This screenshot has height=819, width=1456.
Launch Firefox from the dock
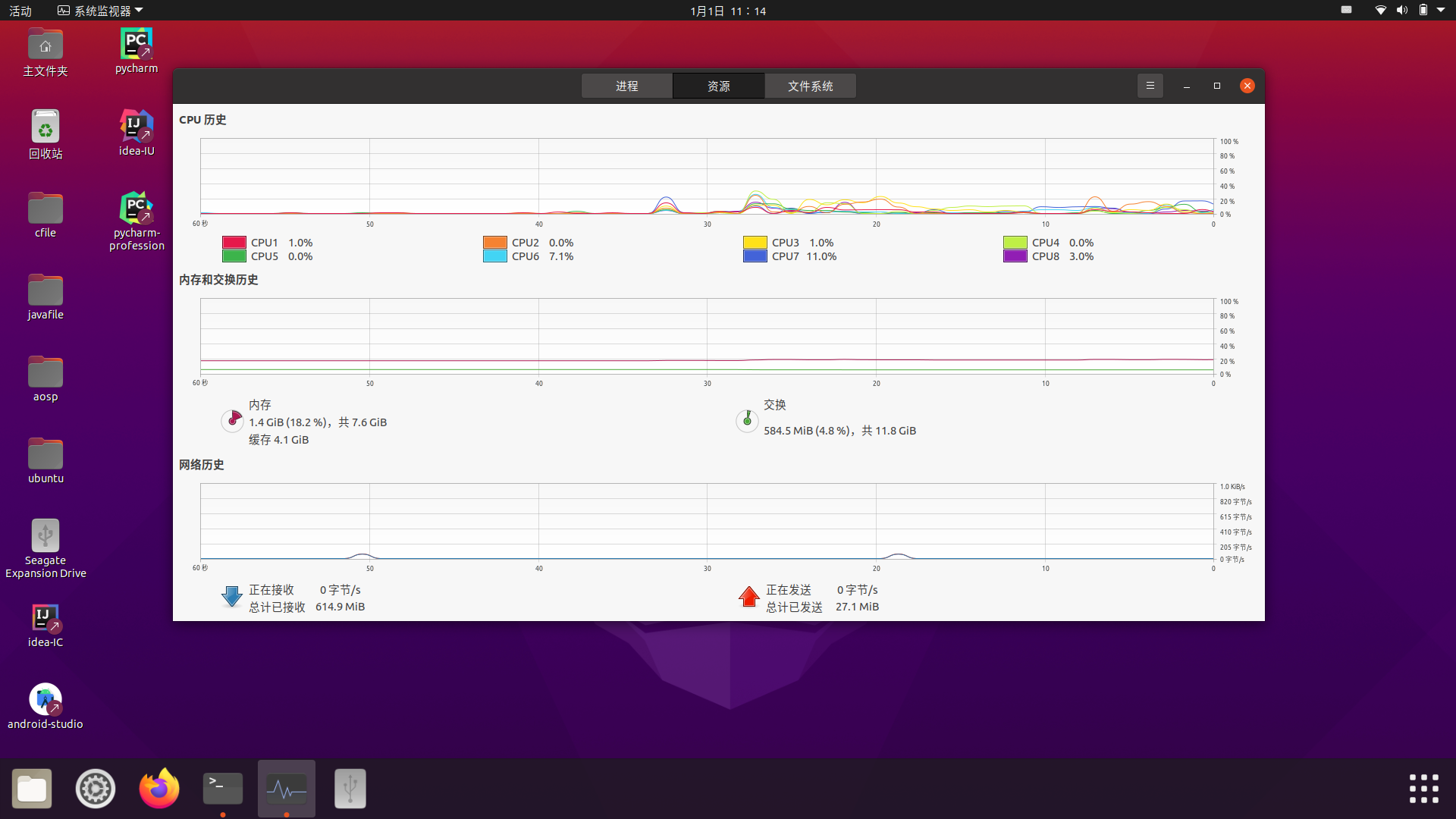point(158,788)
